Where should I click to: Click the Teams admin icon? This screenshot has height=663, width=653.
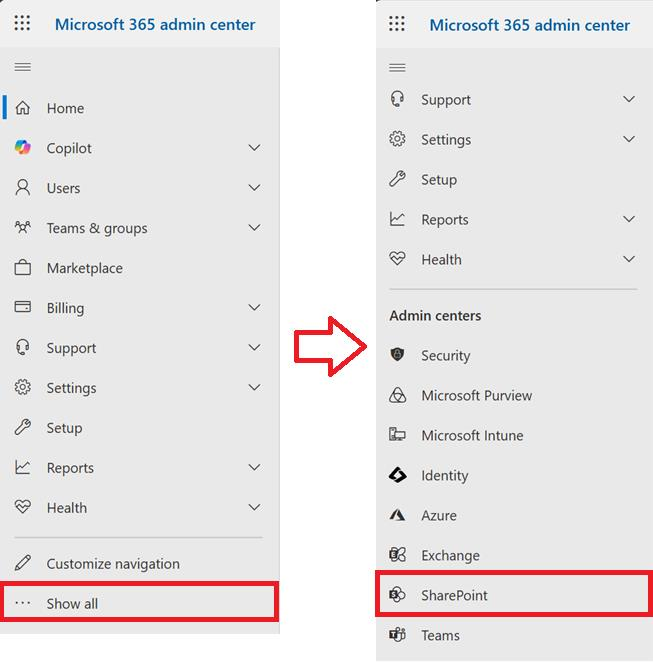tap(397, 635)
